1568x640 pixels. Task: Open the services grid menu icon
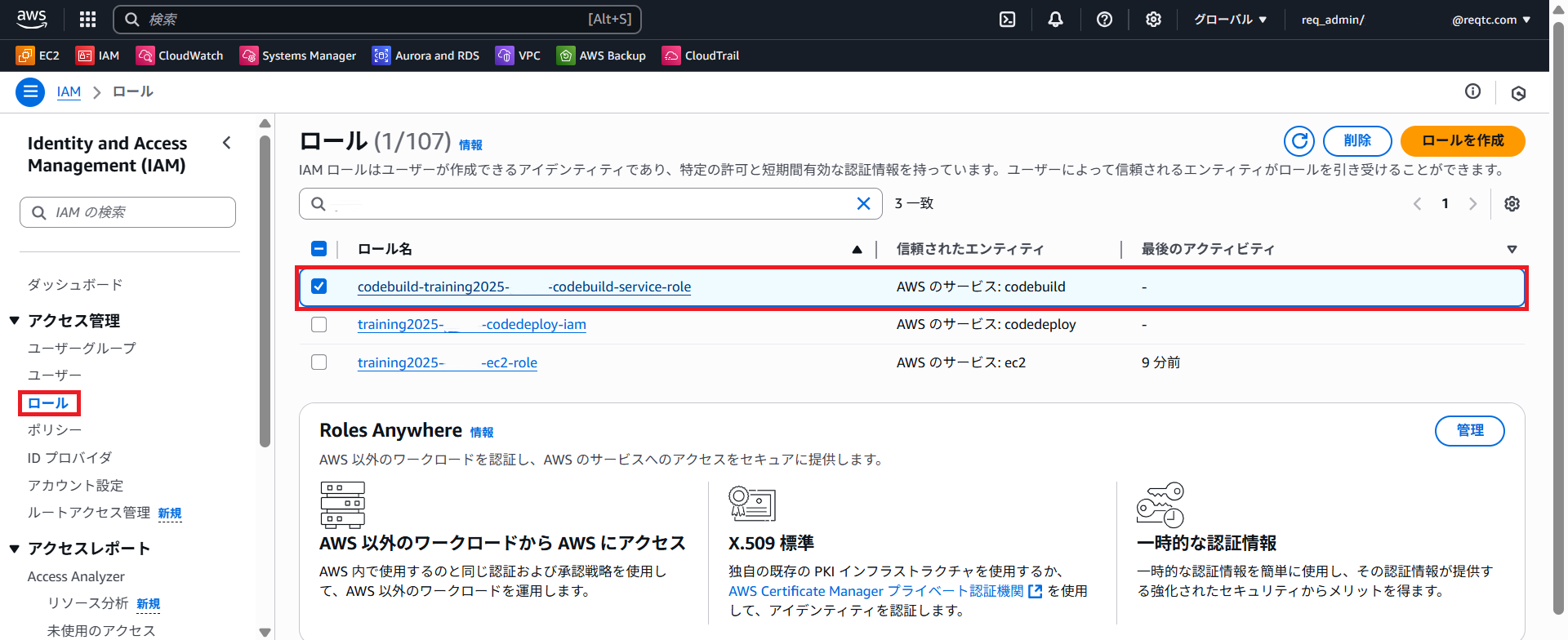pyautogui.click(x=87, y=19)
